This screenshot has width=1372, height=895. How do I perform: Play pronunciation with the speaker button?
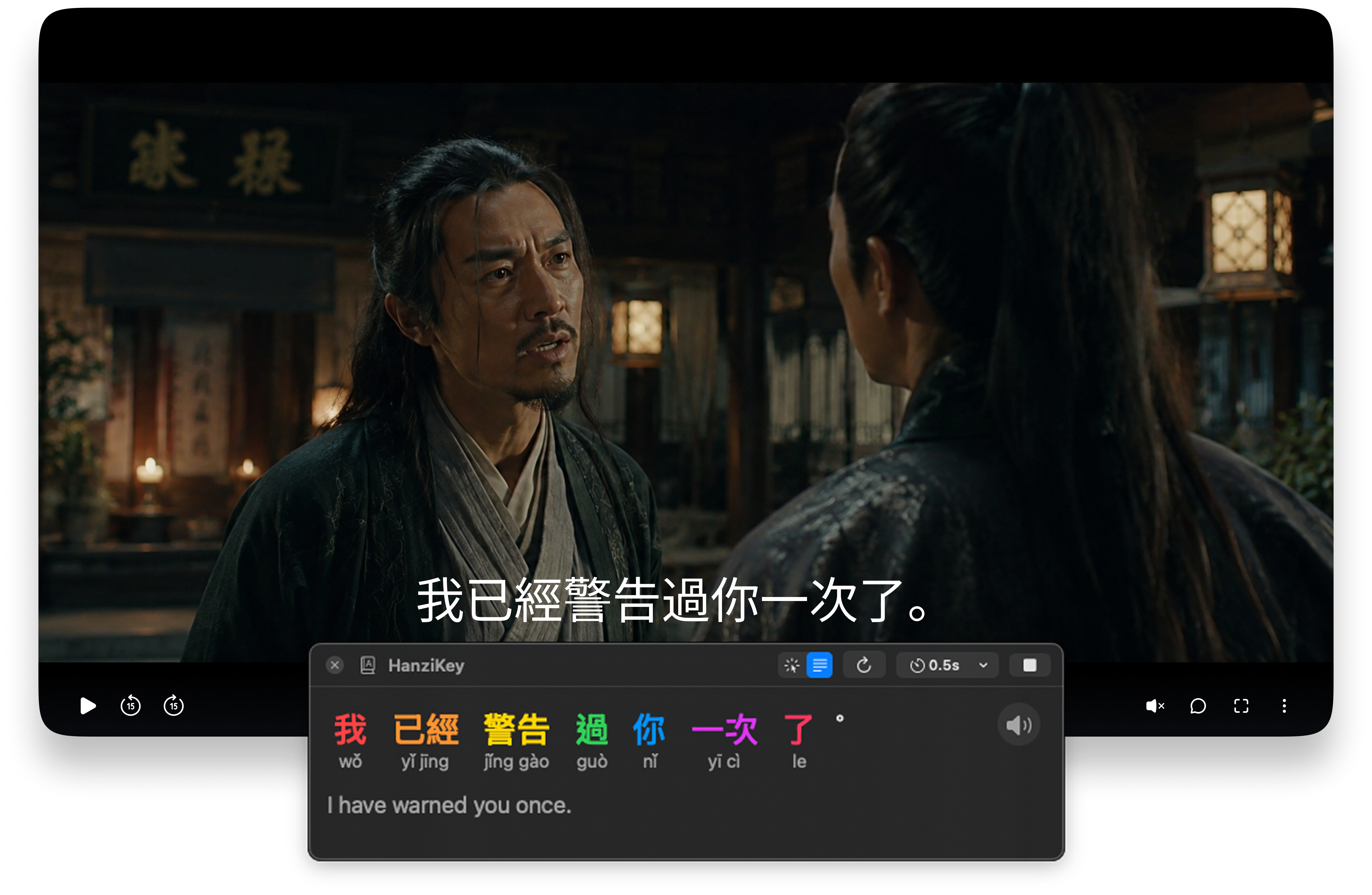(1019, 724)
